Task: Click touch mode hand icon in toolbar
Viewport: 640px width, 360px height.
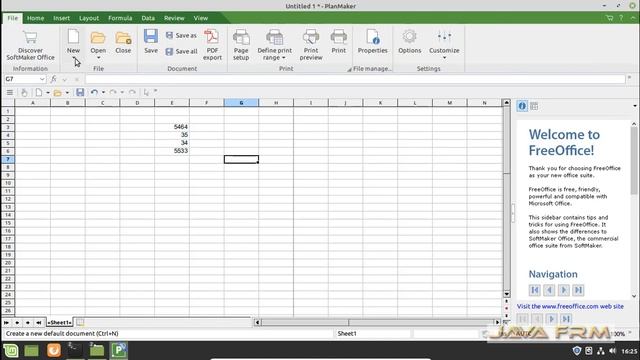Action: (24, 93)
